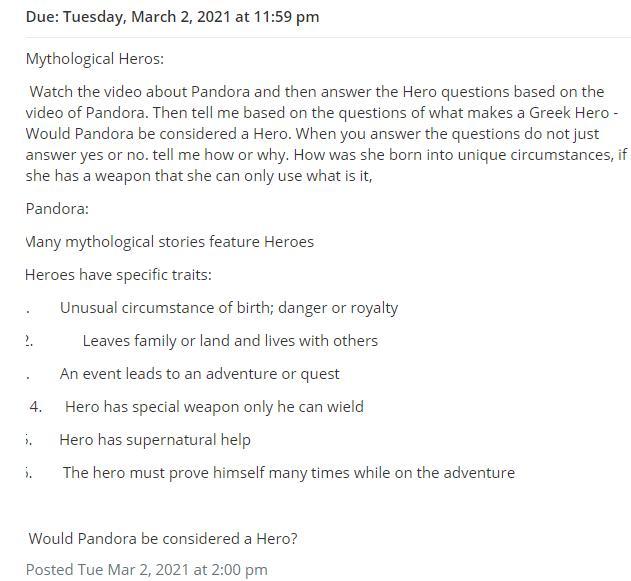Click the 'Posted Tue Mar 2, 2021' timestamp

point(146,570)
